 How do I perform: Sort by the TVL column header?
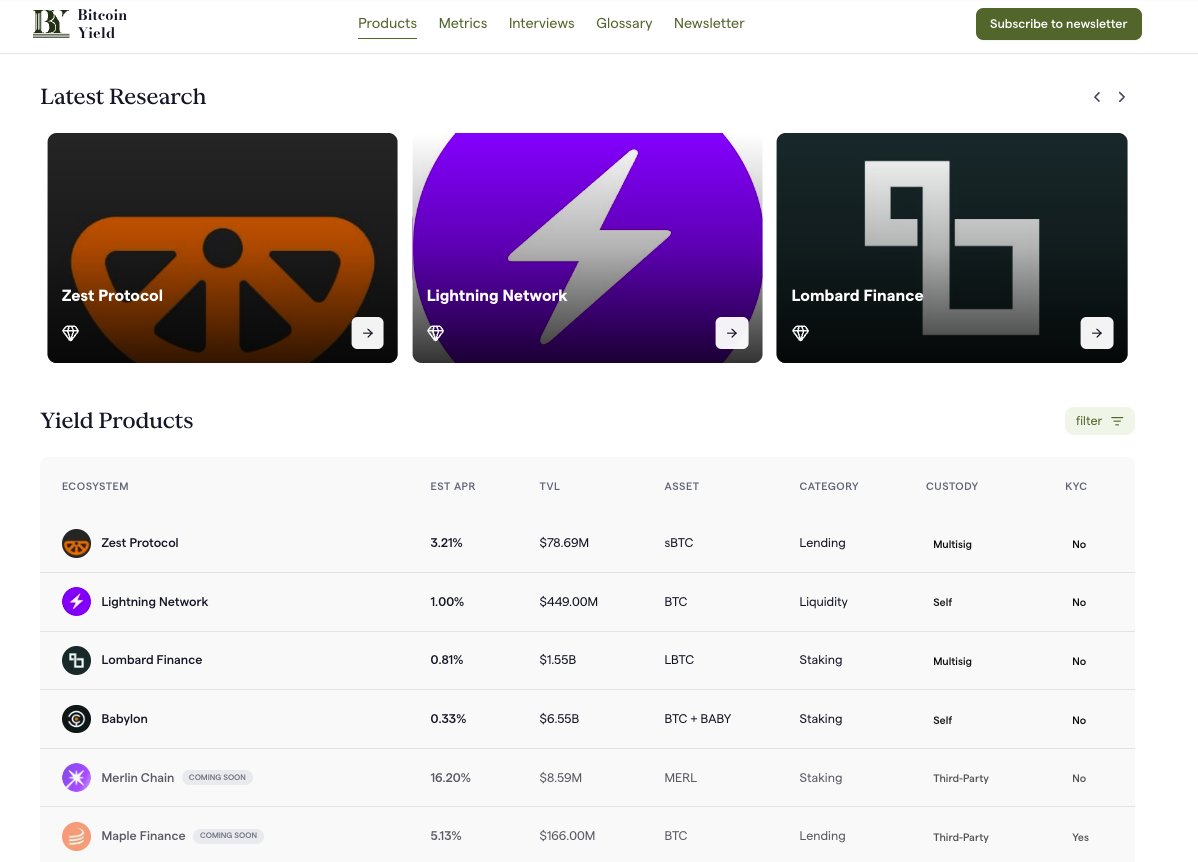(x=549, y=486)
